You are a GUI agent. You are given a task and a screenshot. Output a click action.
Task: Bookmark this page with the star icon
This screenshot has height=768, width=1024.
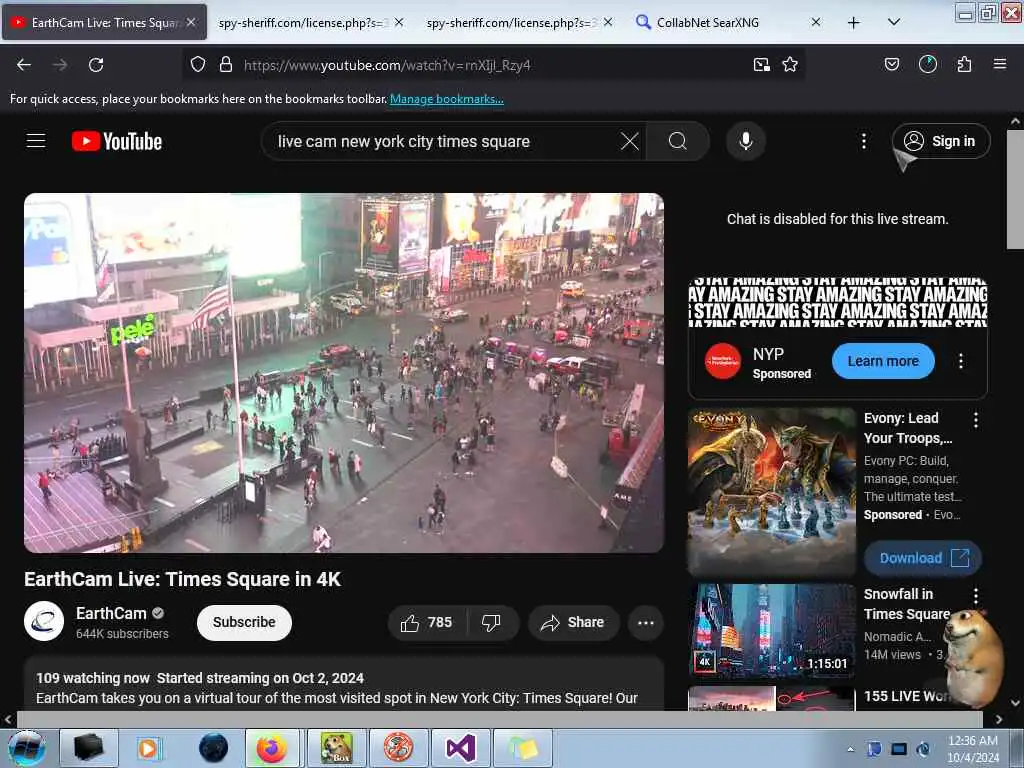click(790, 65)
